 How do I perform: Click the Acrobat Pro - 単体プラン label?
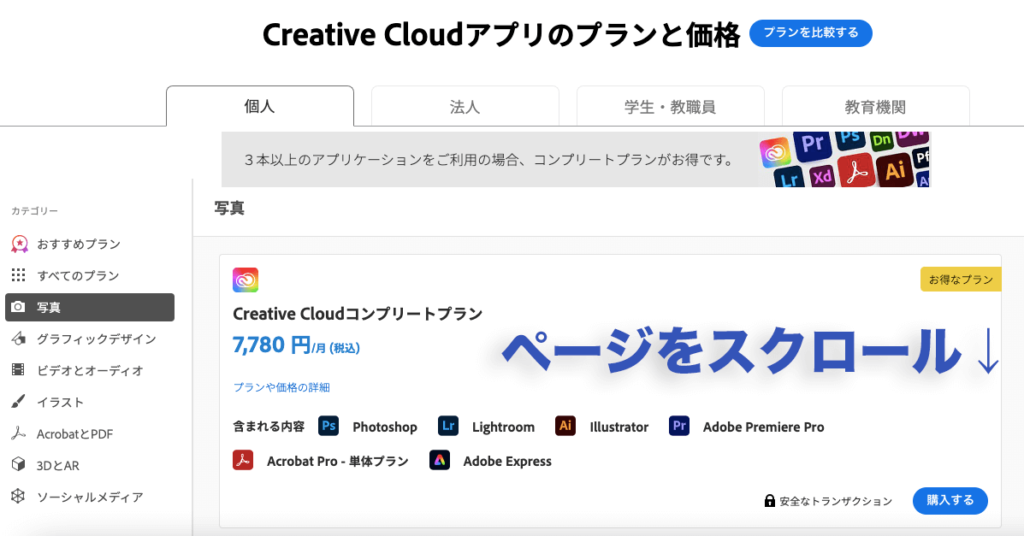338,461
